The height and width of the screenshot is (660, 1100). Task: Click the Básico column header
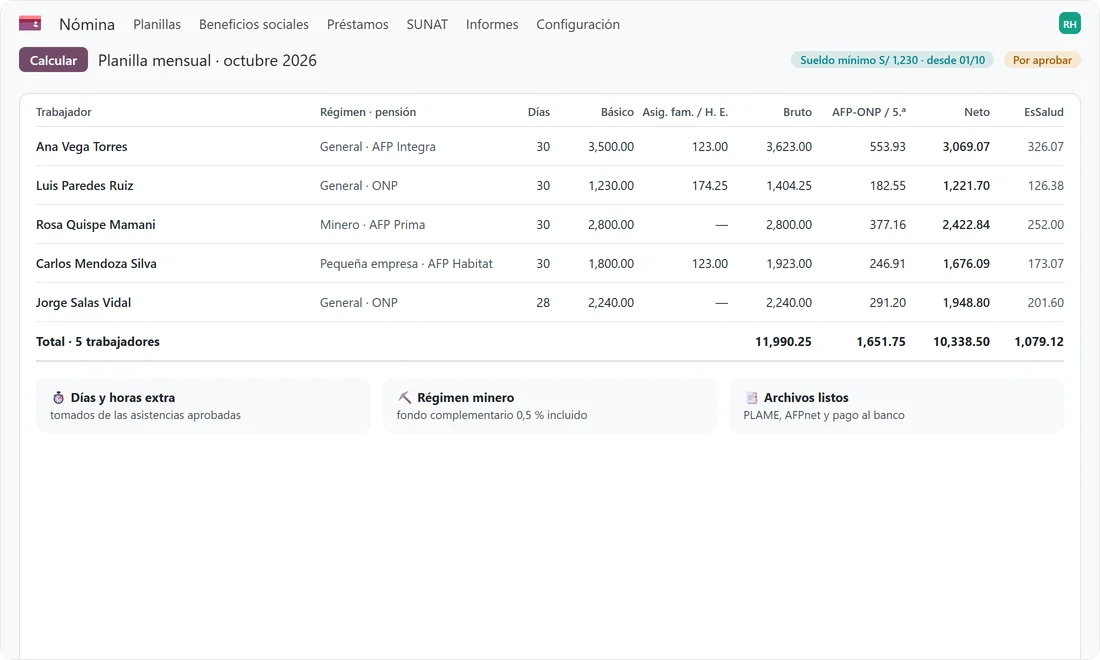[617, 112]
